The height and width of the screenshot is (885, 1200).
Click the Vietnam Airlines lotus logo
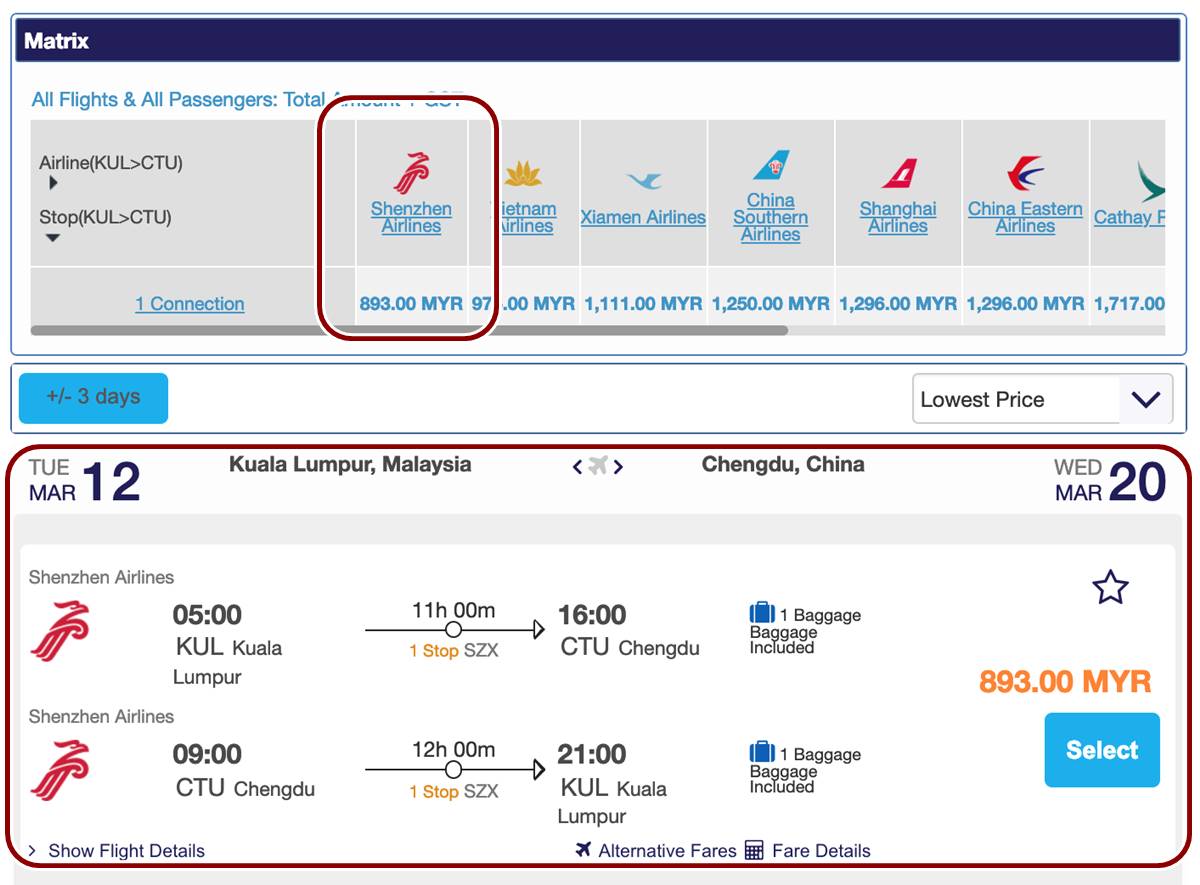pyautogui.click(x=523, y=175)
